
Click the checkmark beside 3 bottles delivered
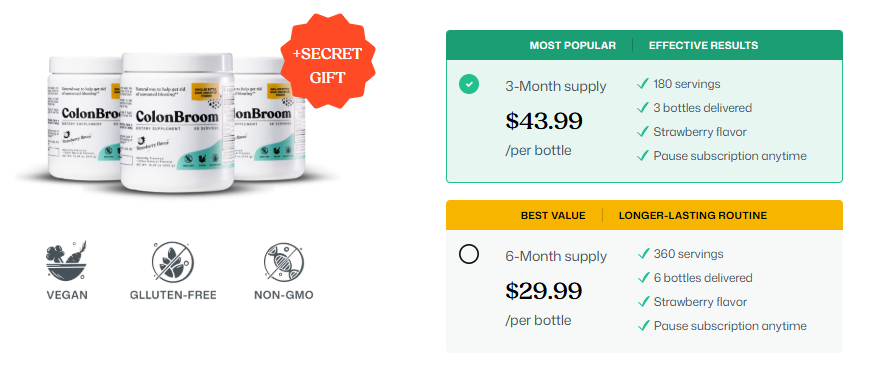tap(643, 108)
